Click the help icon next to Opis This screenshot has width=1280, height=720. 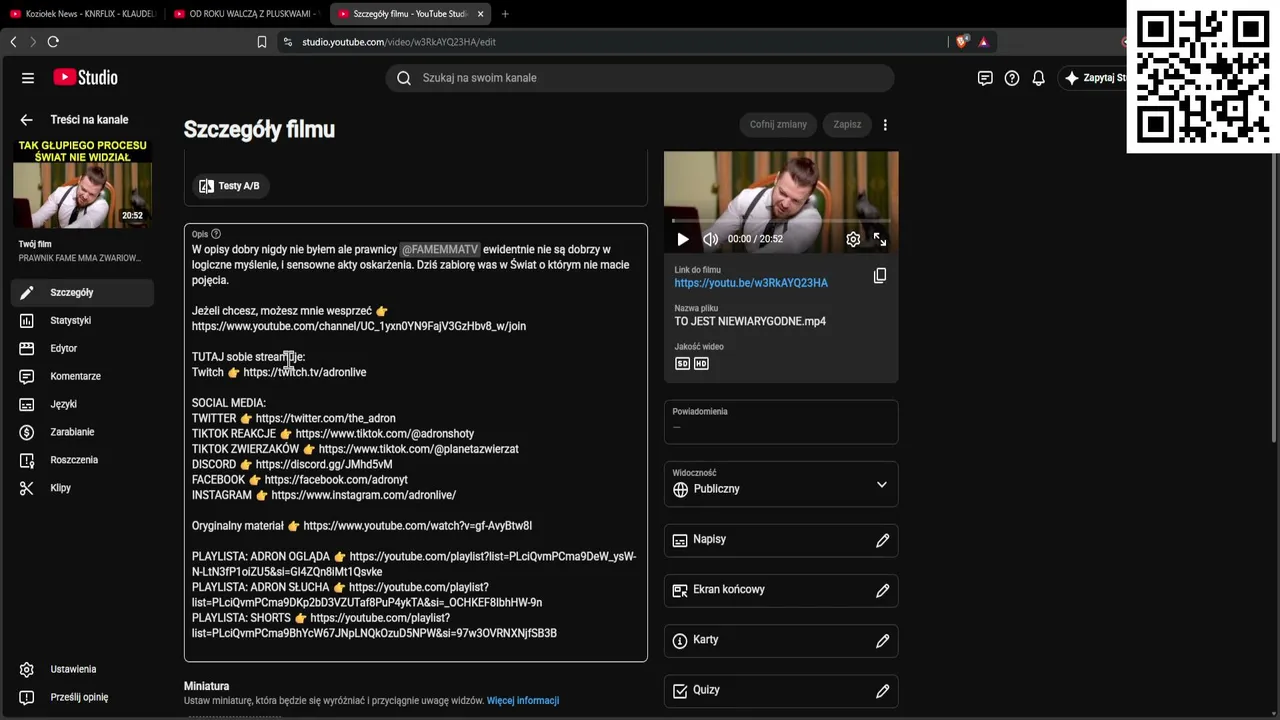[216, 234]
